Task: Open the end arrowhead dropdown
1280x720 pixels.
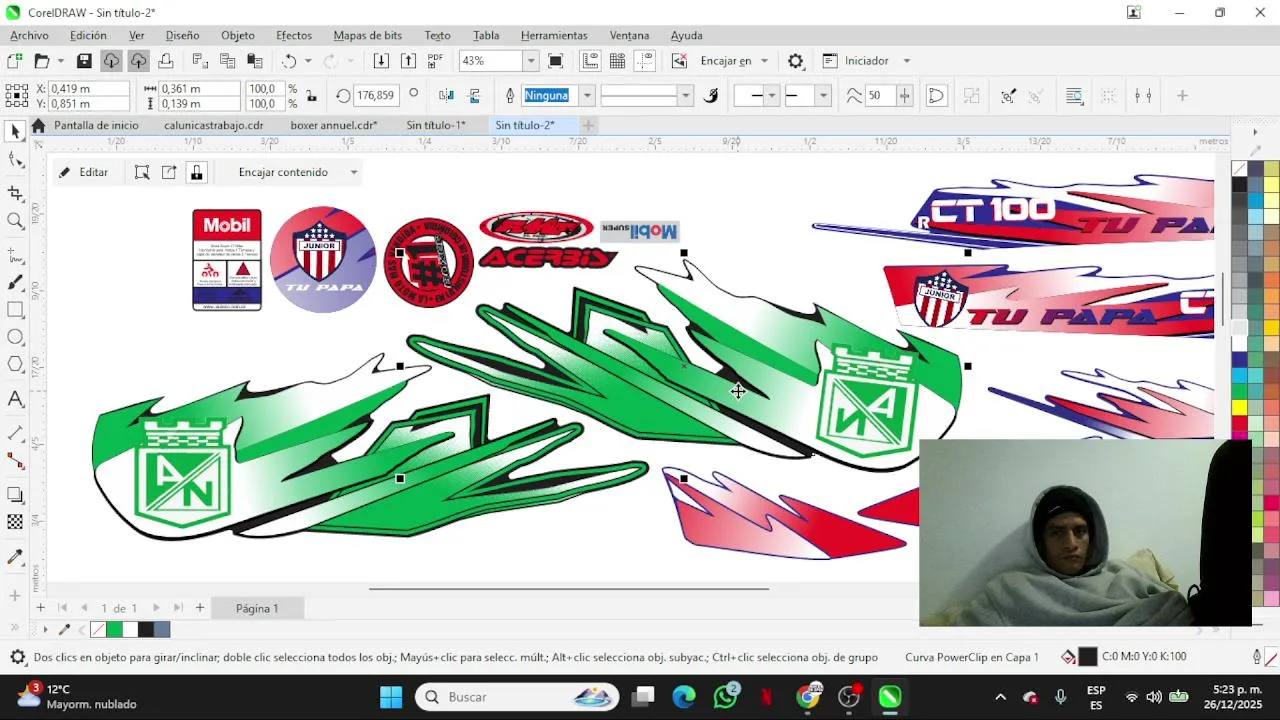Action: (x=823, y=96)
